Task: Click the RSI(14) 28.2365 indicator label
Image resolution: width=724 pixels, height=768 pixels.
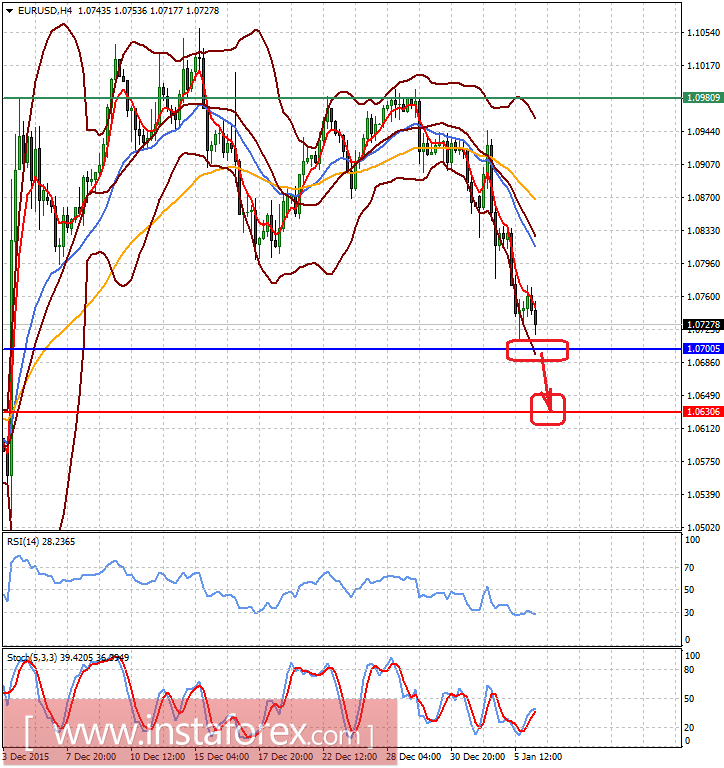Action: click(x=41, y=542)
